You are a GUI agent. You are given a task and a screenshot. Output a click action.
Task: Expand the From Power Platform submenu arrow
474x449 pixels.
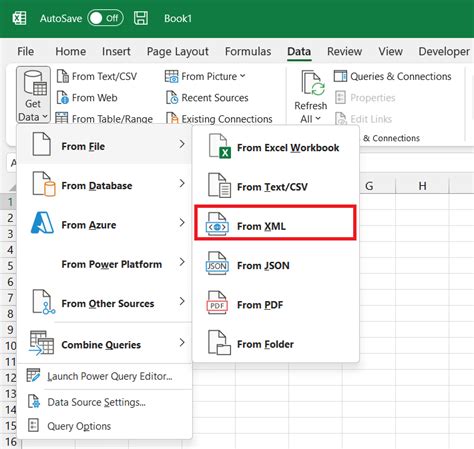(x=182, y=262)
